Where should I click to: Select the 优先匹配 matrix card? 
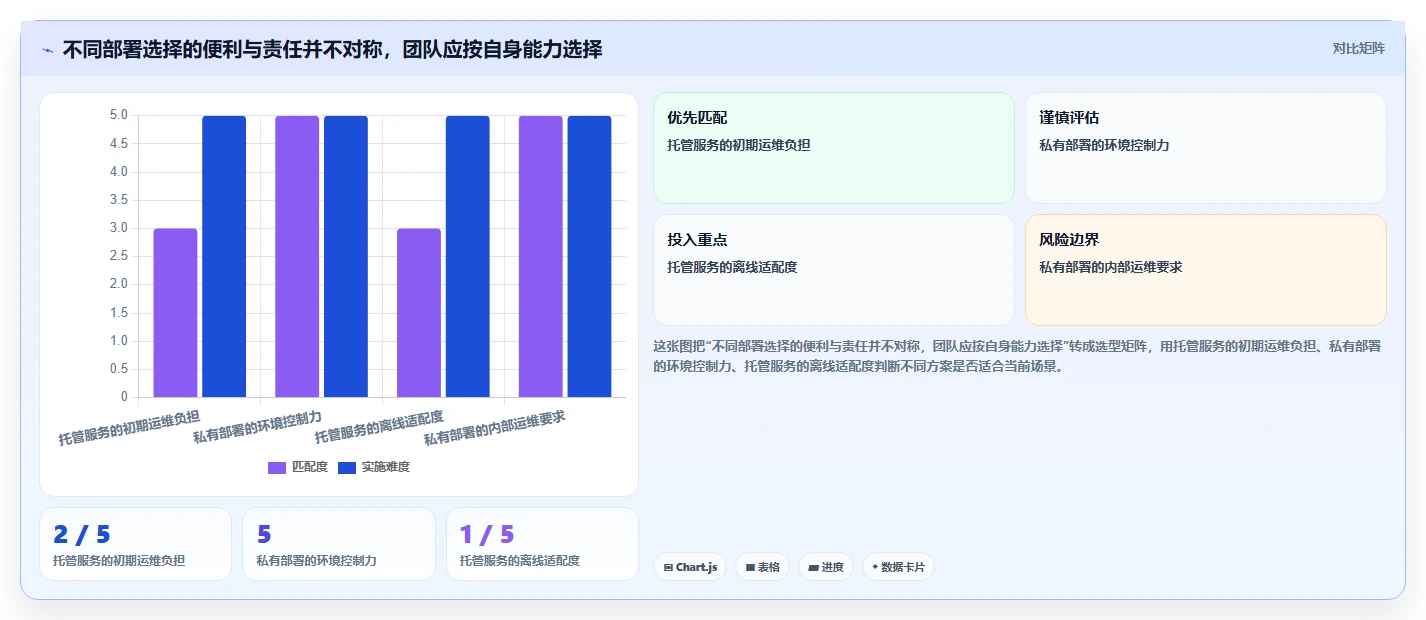(834, 148)
